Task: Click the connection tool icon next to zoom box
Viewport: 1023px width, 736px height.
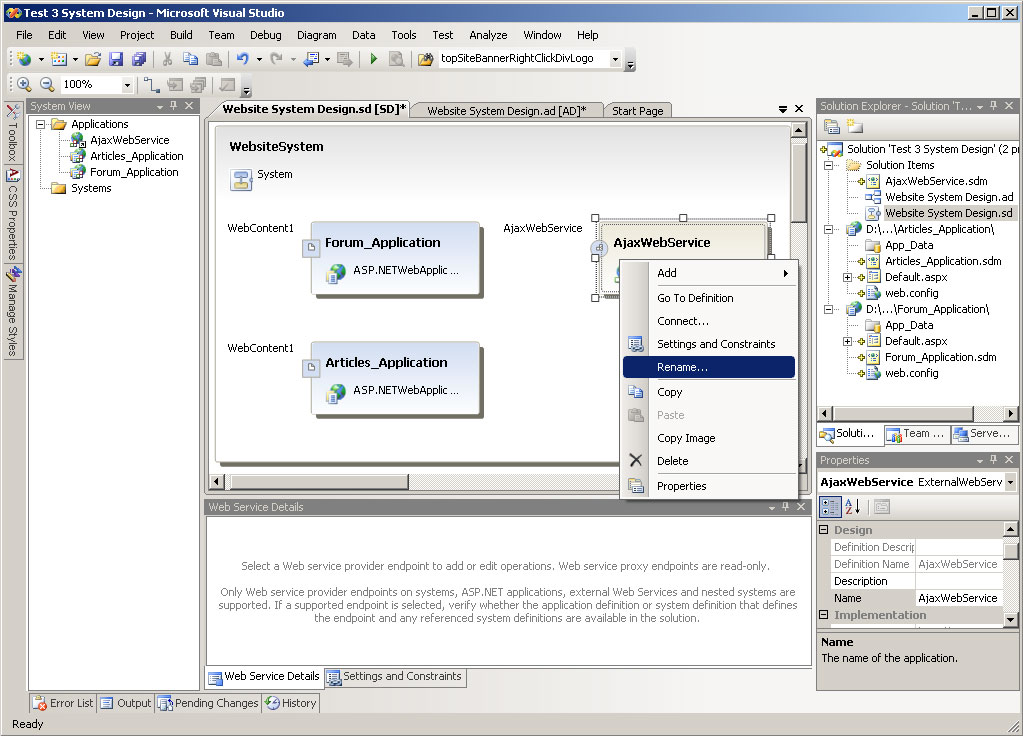Action: coord(151,84)
